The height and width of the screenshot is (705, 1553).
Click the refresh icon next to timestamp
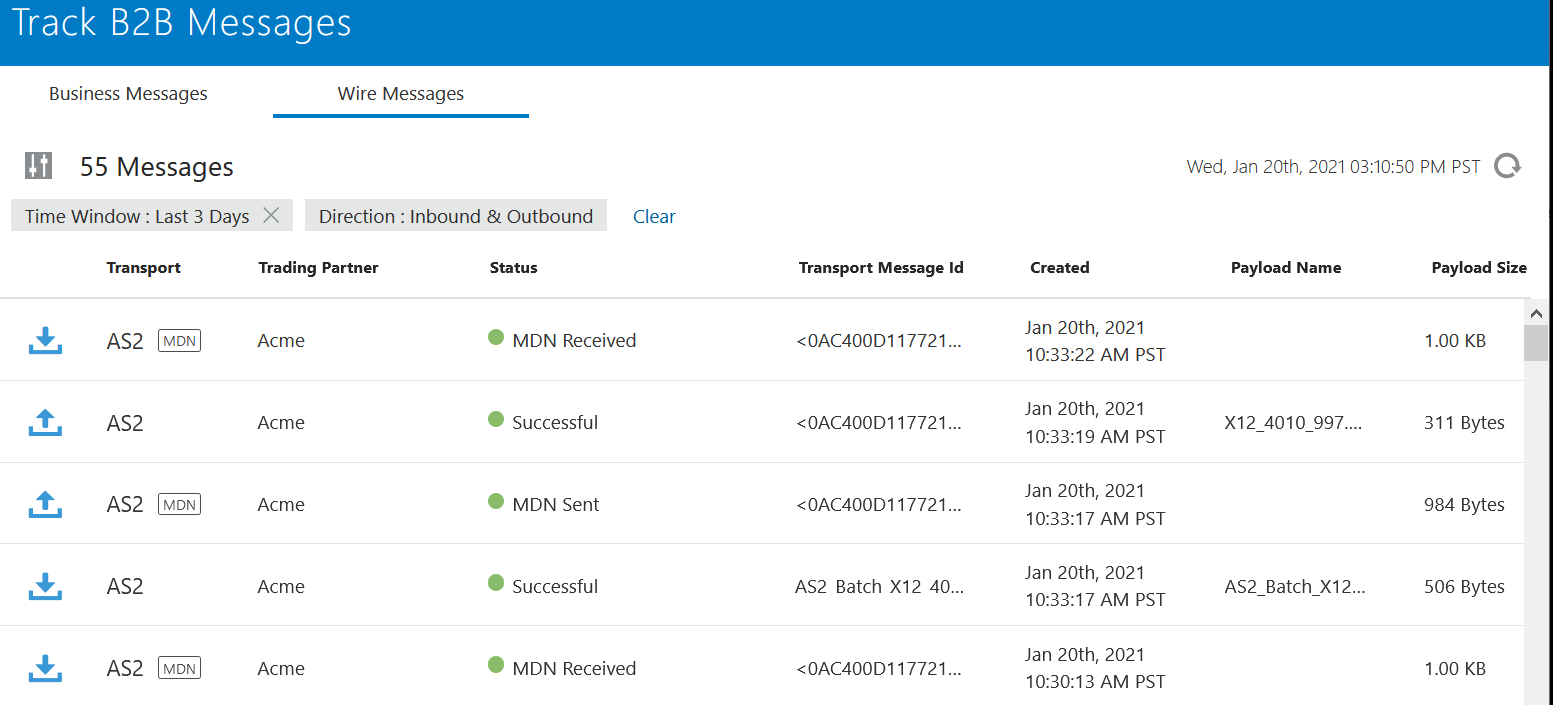click(1507, 166)
